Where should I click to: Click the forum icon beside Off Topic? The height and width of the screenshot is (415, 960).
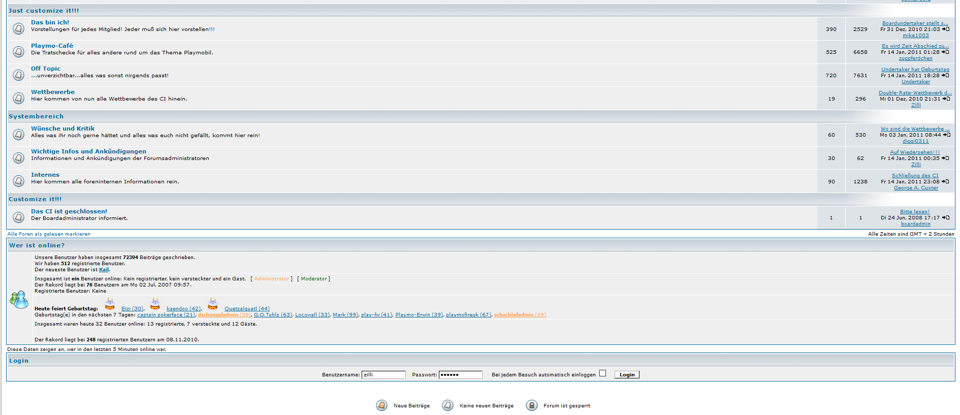(x=18, y=75)
